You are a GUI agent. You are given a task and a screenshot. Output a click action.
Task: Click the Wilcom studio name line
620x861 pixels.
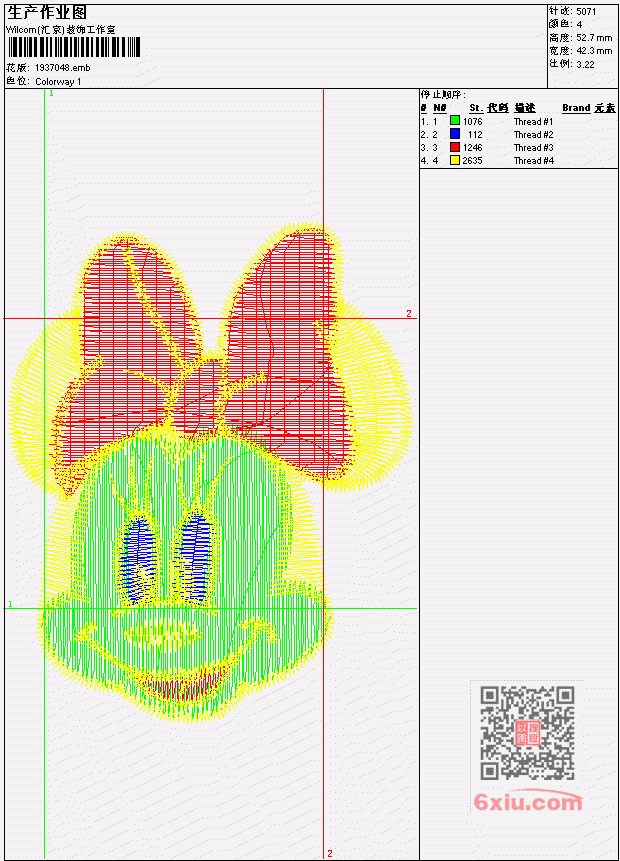(x=61, y=30)
